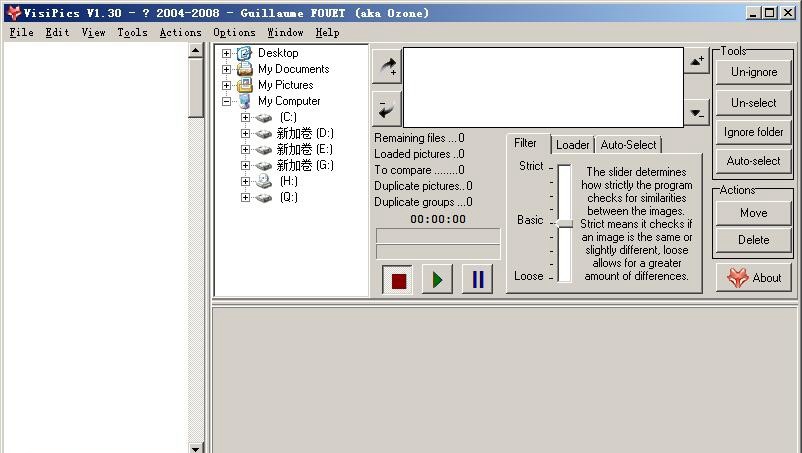
Task: Select the My Computer tree label
Action: point(289,101)
